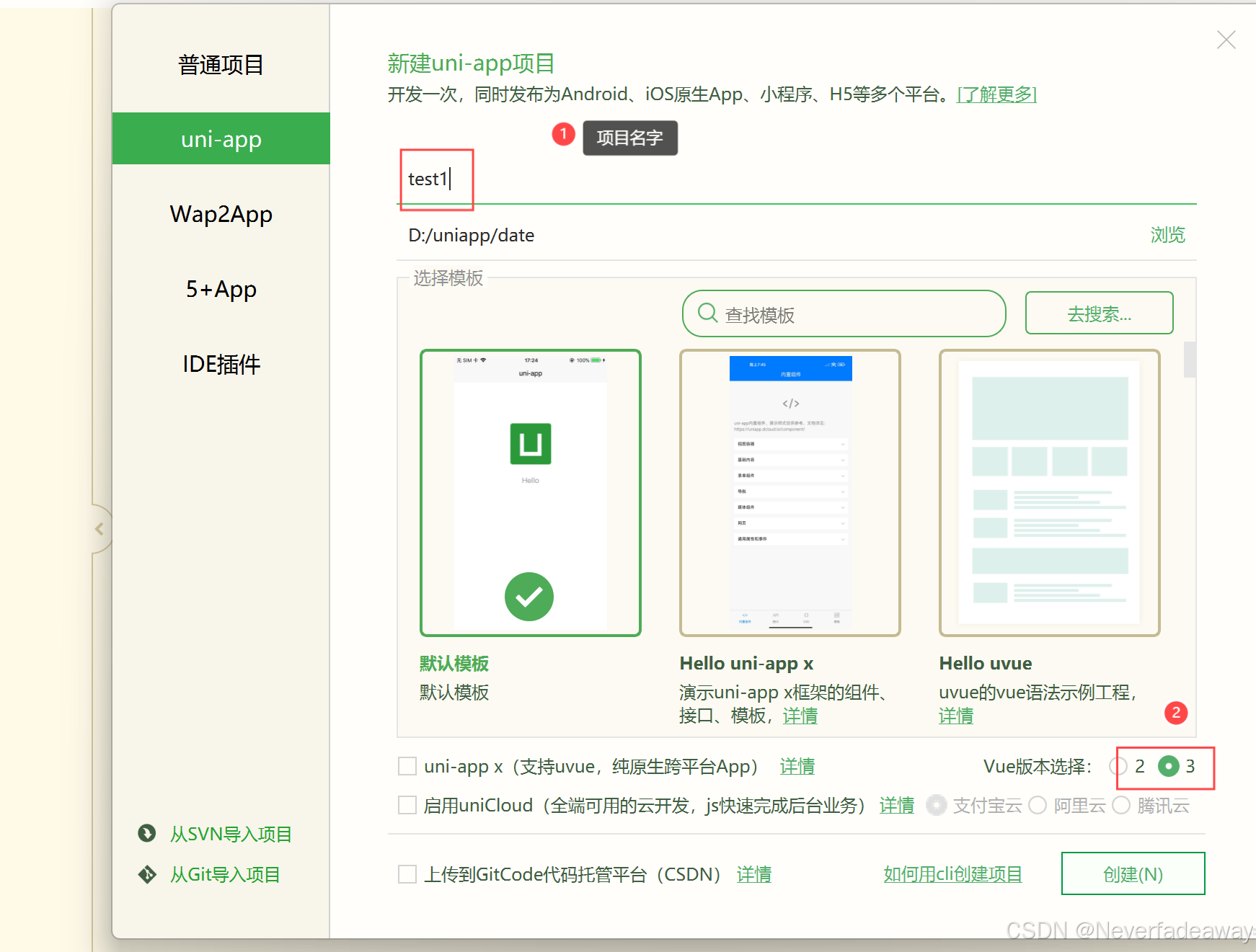The image size is (1256, 952).
Task: Enable the 启用uniCloud checkbox
Action: [x=407, y=805]
